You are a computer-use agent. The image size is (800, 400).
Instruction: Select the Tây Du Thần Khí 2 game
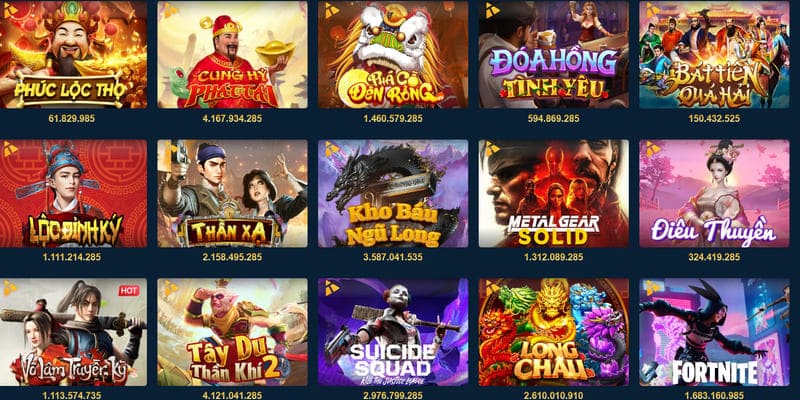click(x=232, y=332)
